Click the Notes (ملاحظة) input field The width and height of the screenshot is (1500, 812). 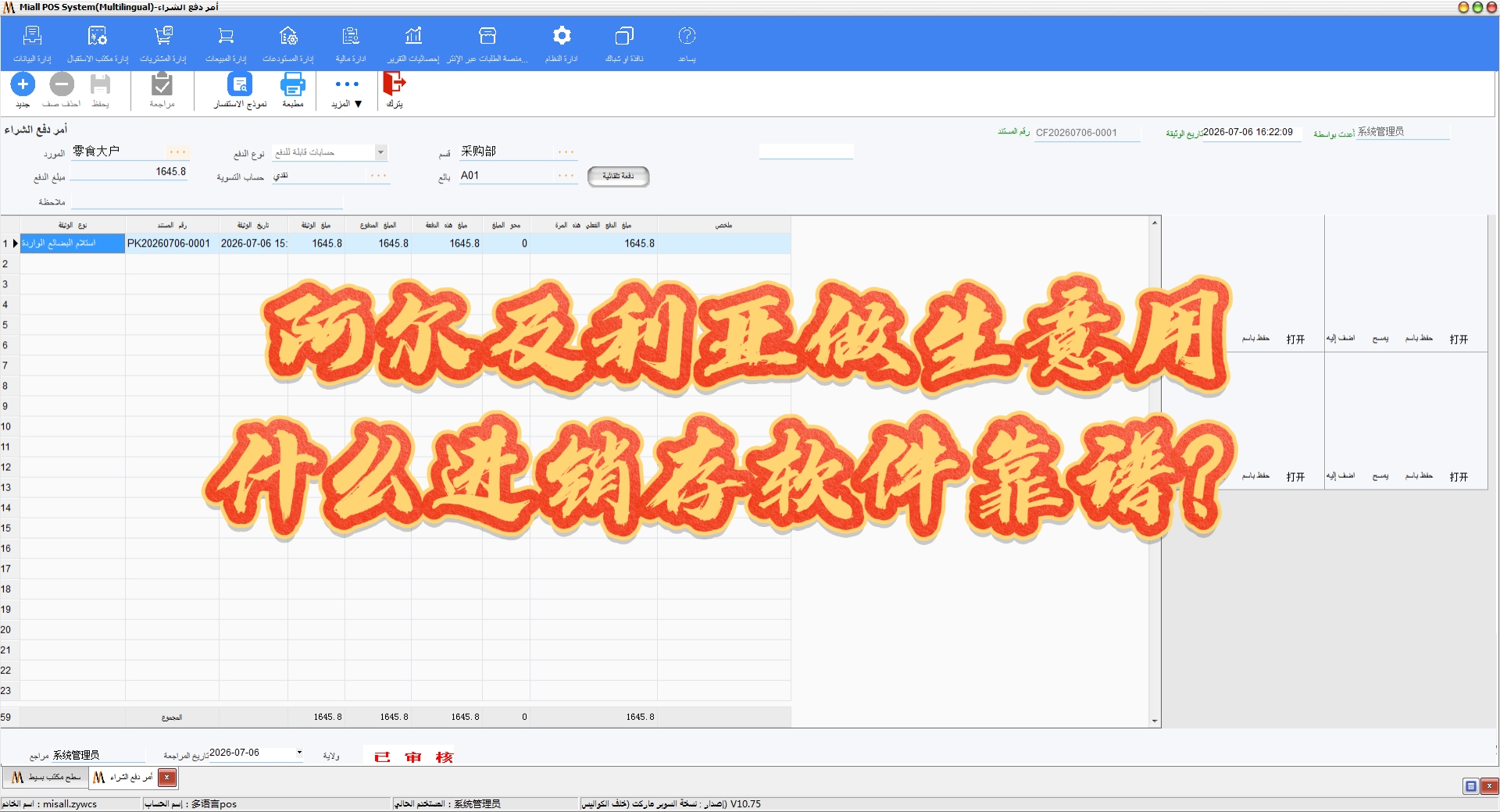(206, 202)
